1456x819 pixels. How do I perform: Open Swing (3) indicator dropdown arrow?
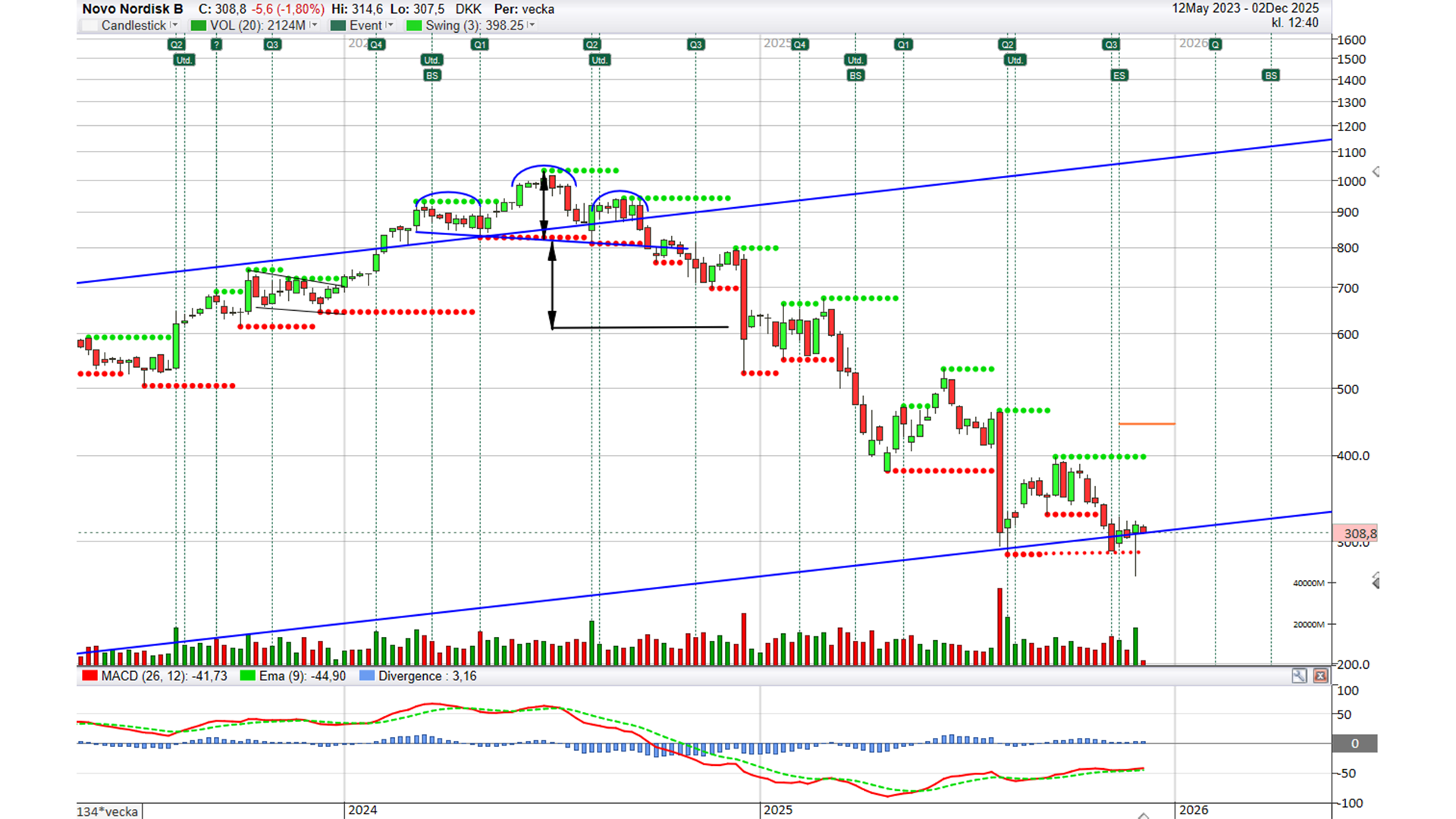pyautogui.click(x=532, y=25)
